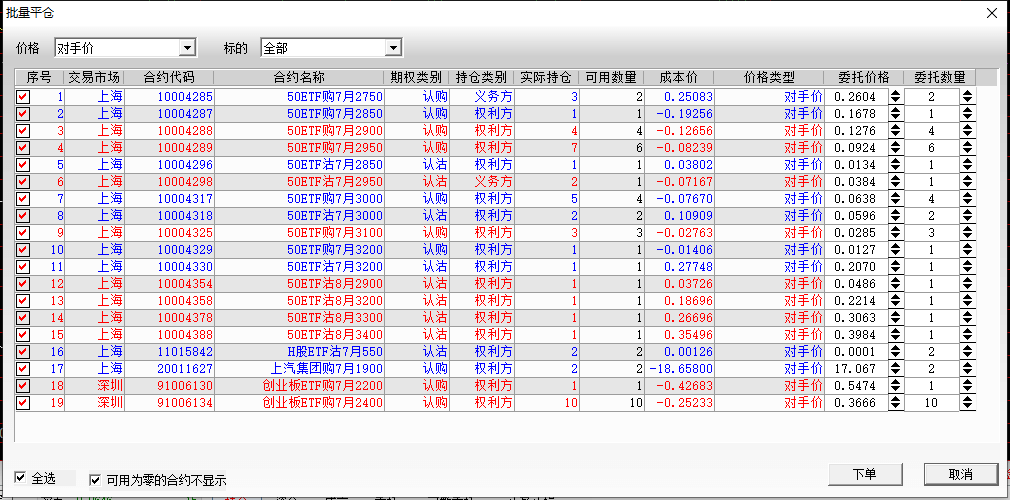1010x500 pixels.
Task: Click contract code 91006134
Action: coord(183,403)
